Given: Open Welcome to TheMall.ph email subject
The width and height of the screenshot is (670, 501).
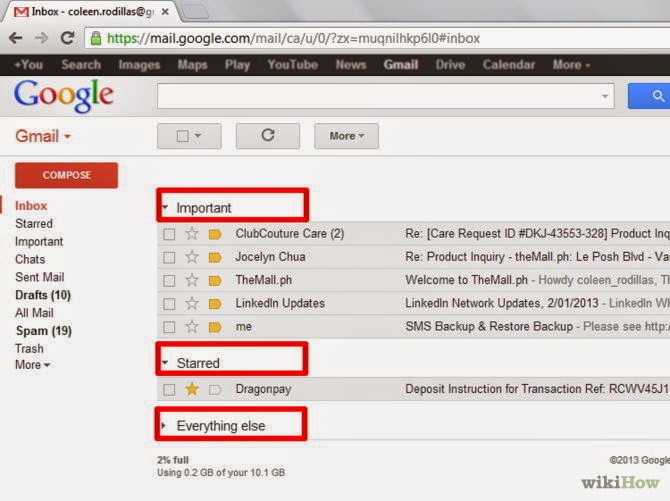Looking at the screenshot, I should pos(467,280).
